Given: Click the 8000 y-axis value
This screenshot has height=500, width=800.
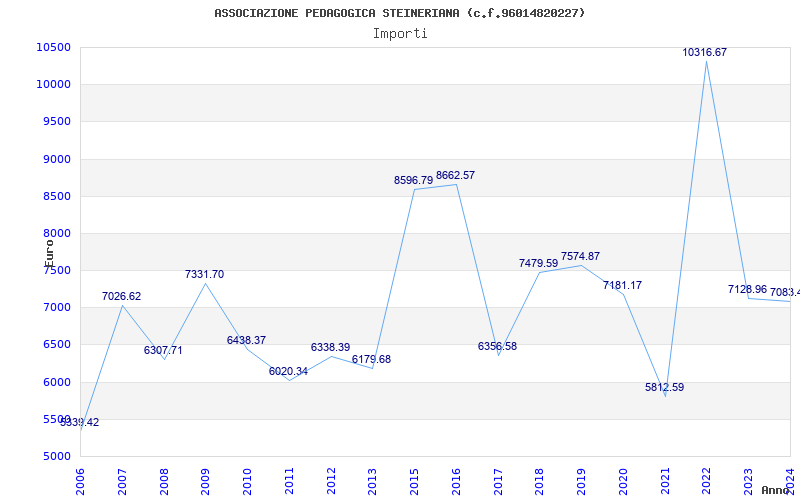Looking at the screenshot, I should click(56, 233).
